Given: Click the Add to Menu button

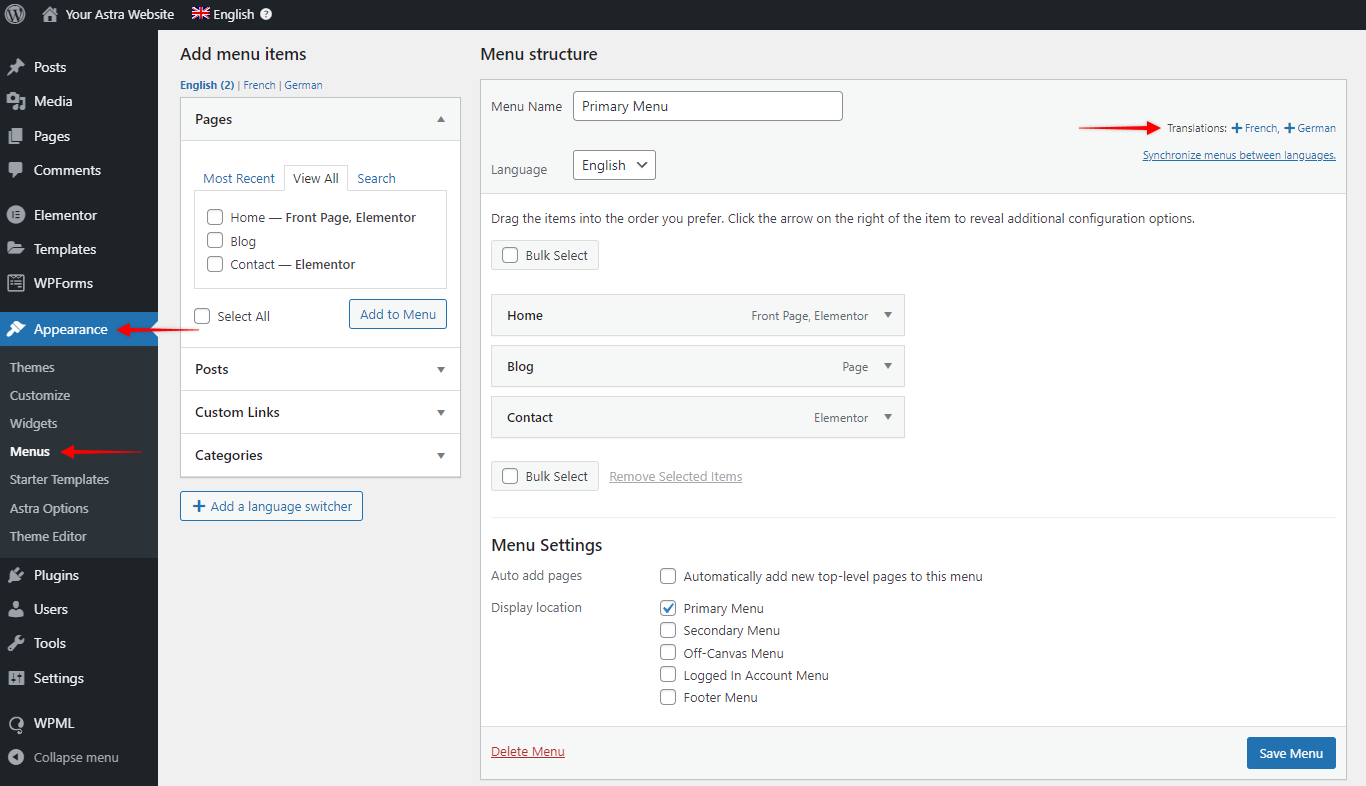Looking at the screenshot, I should tap(398, 314).
